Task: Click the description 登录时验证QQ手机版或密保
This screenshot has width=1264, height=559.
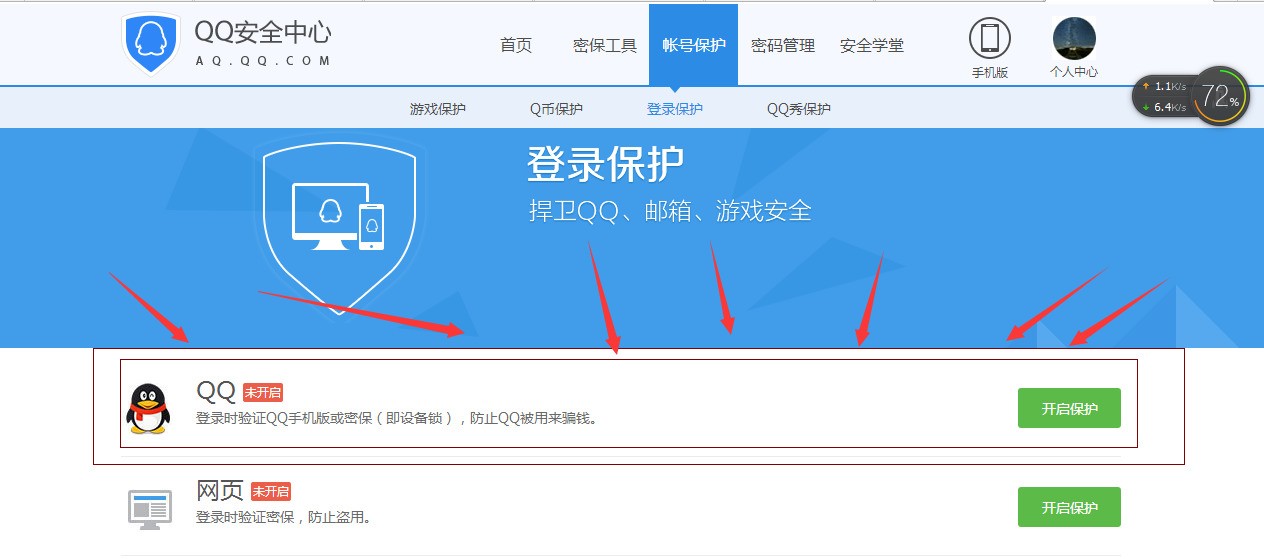Action: (x=397, y=418)
